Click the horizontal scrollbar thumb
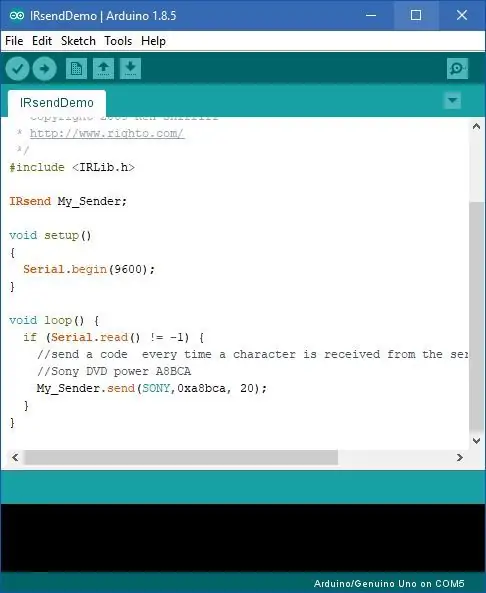Viewport: 486px width, 593px height. (x=181, y=458)
